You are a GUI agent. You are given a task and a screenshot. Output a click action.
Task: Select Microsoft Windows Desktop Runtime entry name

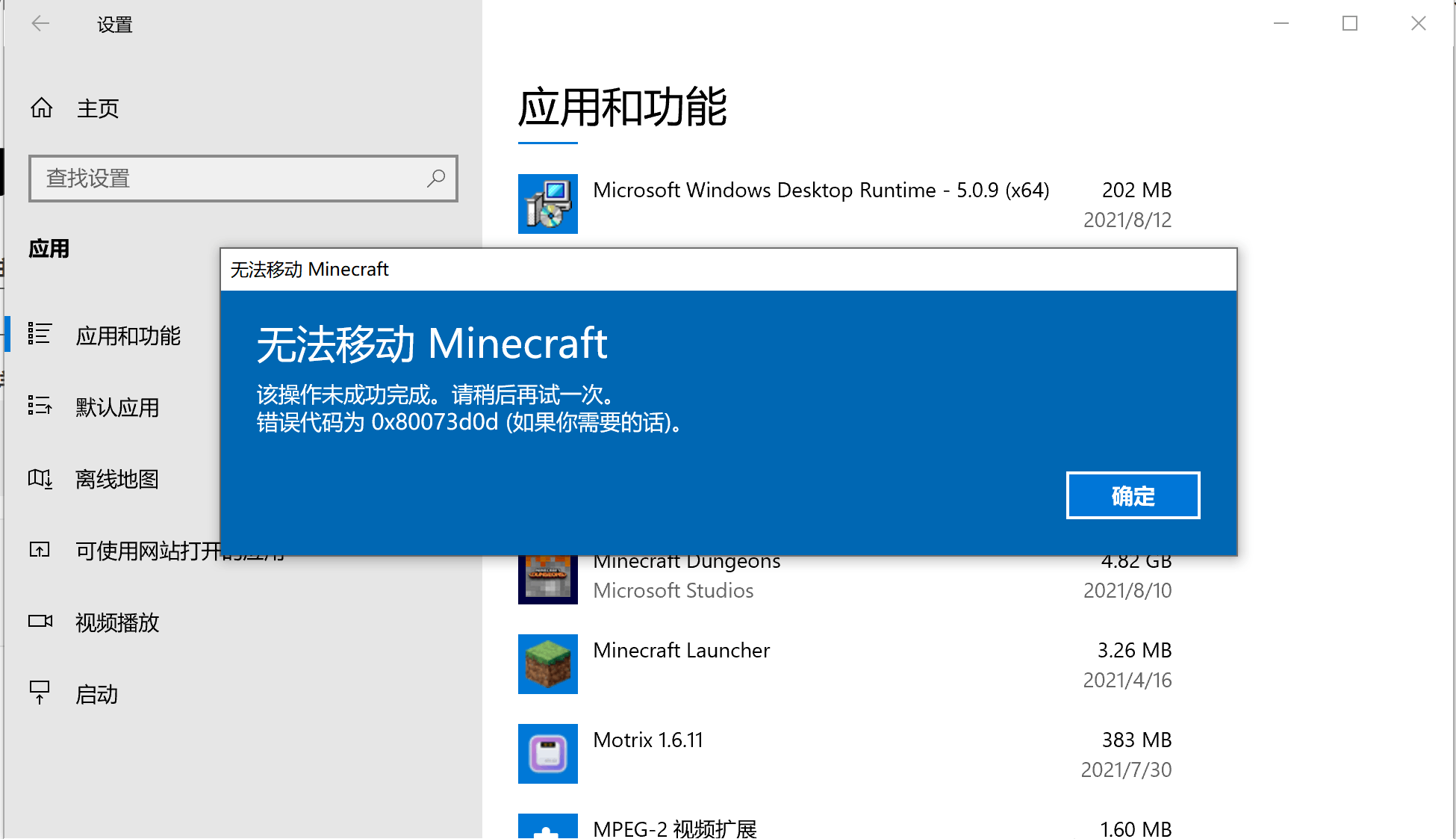coord(821,191)
